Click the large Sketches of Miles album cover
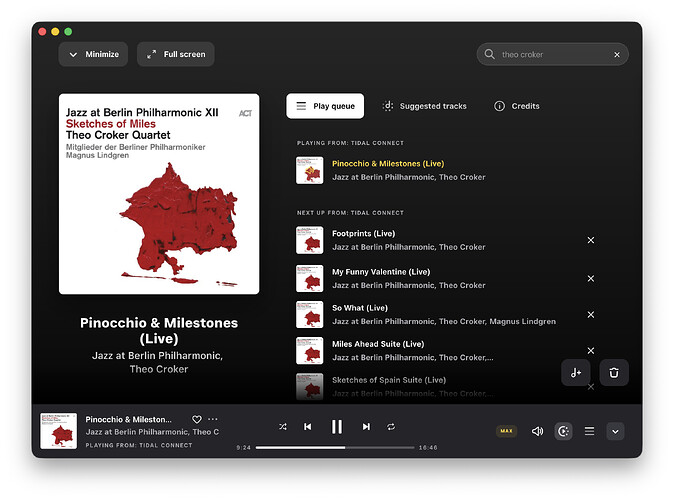This screenshot has width=674, height=499. (x=159, y=194)
